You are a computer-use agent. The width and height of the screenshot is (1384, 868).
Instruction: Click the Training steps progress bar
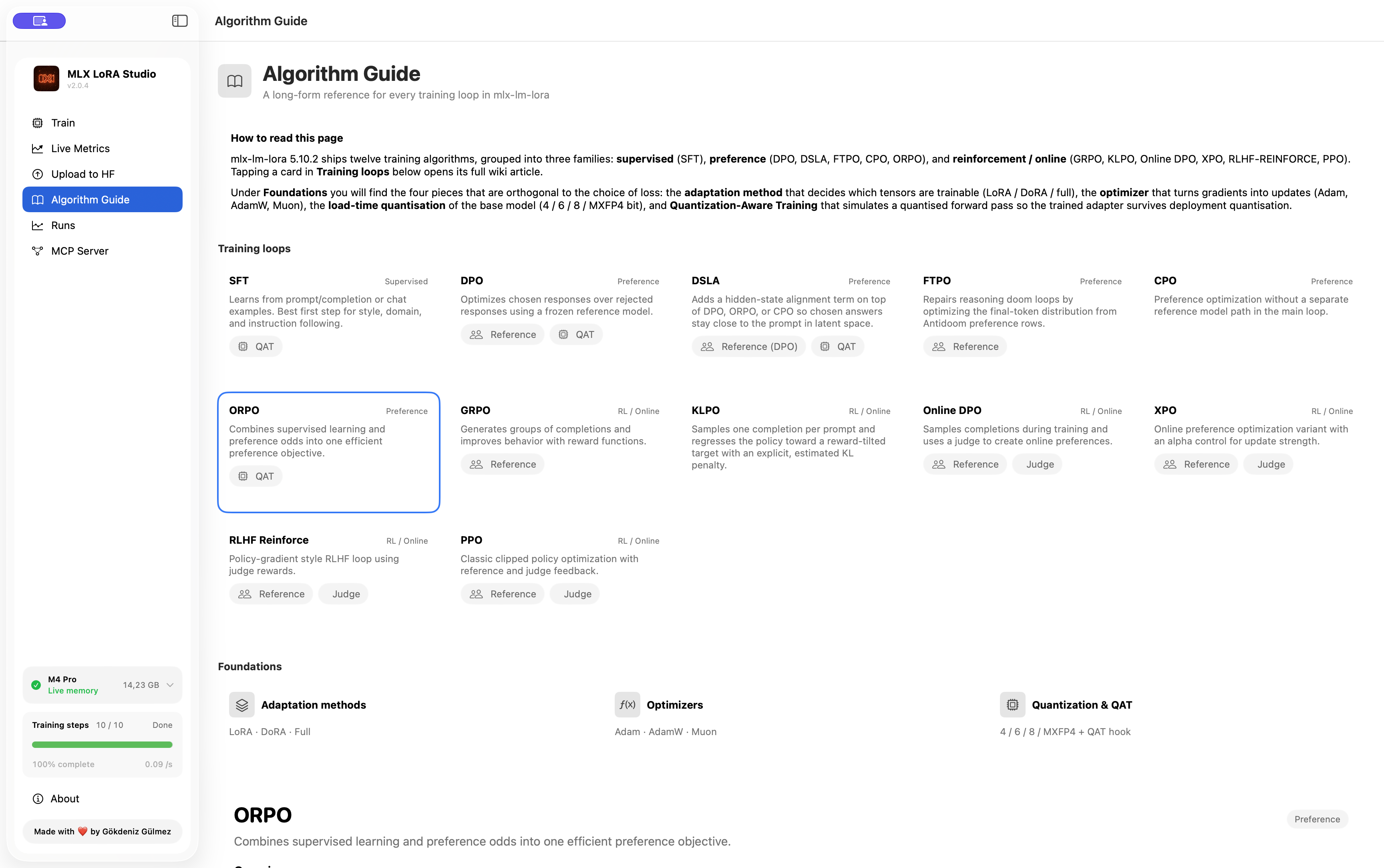pos(102,745)
